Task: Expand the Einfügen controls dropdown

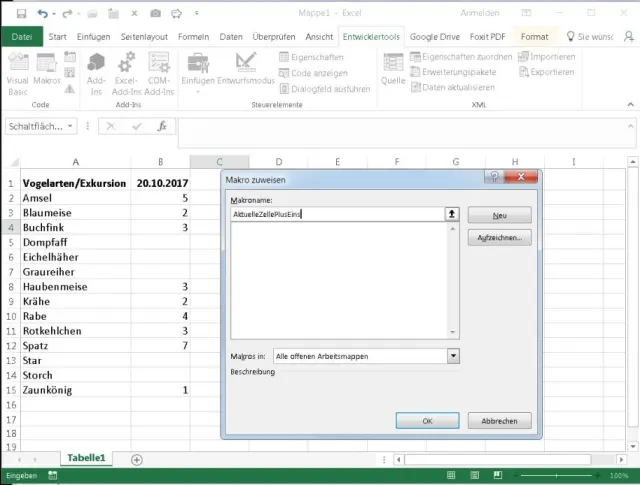Action: pos(197,92)
